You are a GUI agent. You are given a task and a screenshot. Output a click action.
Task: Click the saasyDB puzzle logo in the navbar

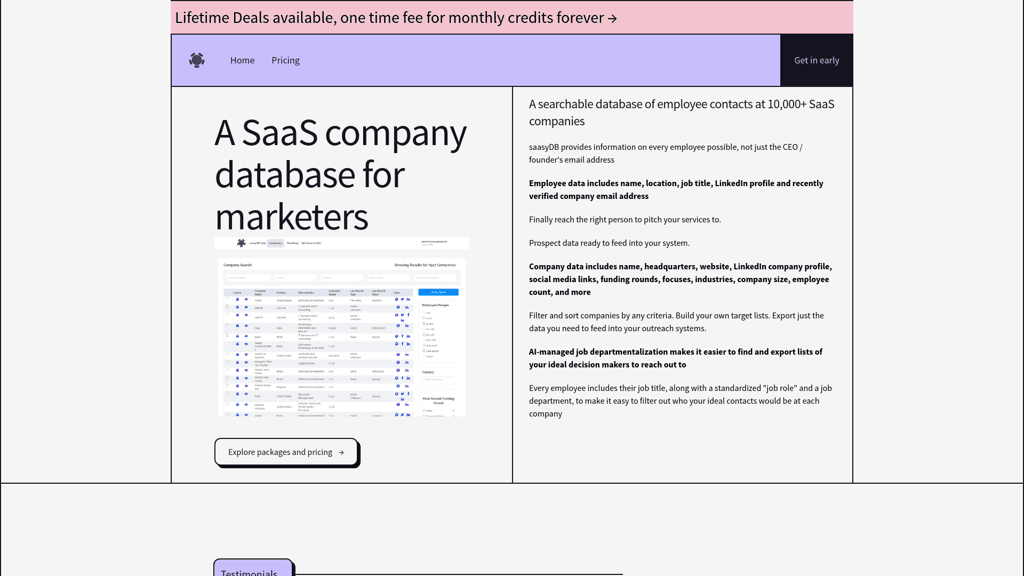[197, 60]
